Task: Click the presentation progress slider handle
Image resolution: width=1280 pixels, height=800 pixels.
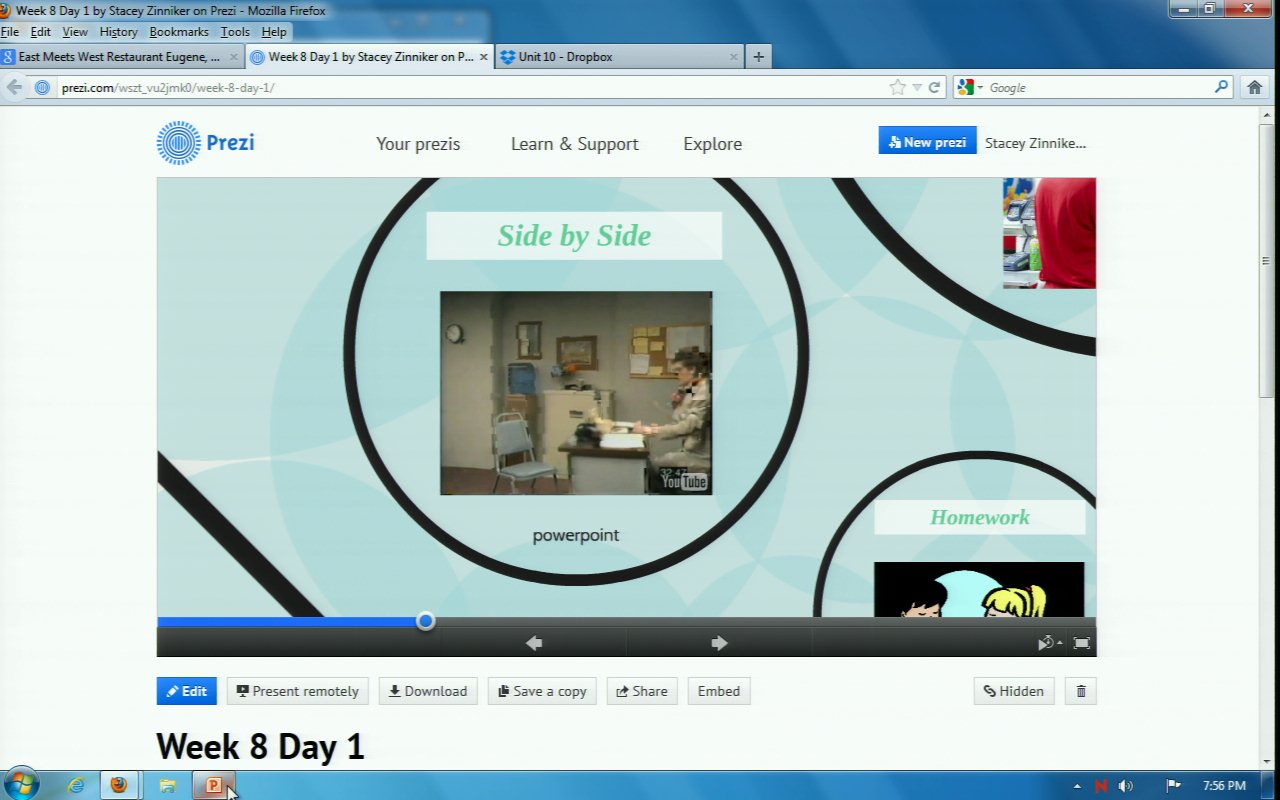Action: pyautogui.click(x=425, y=621)
